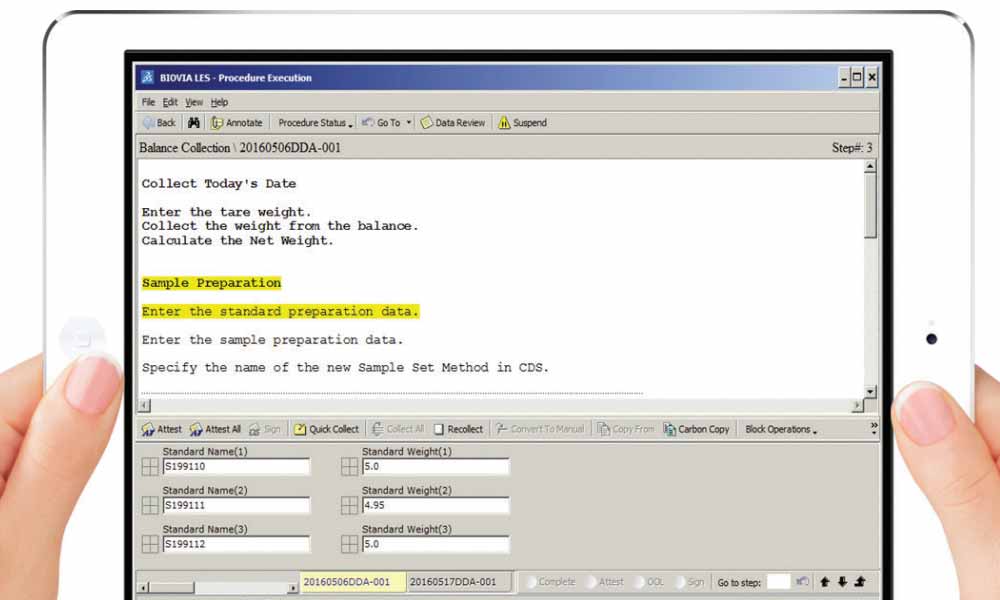Click Quick Collect
Viewport: 1000px width, 600px height.
[x=326, y=429]
